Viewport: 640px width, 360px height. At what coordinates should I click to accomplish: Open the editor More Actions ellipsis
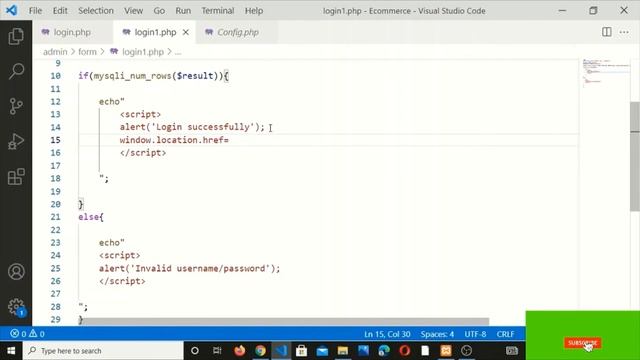coord(624,32)
